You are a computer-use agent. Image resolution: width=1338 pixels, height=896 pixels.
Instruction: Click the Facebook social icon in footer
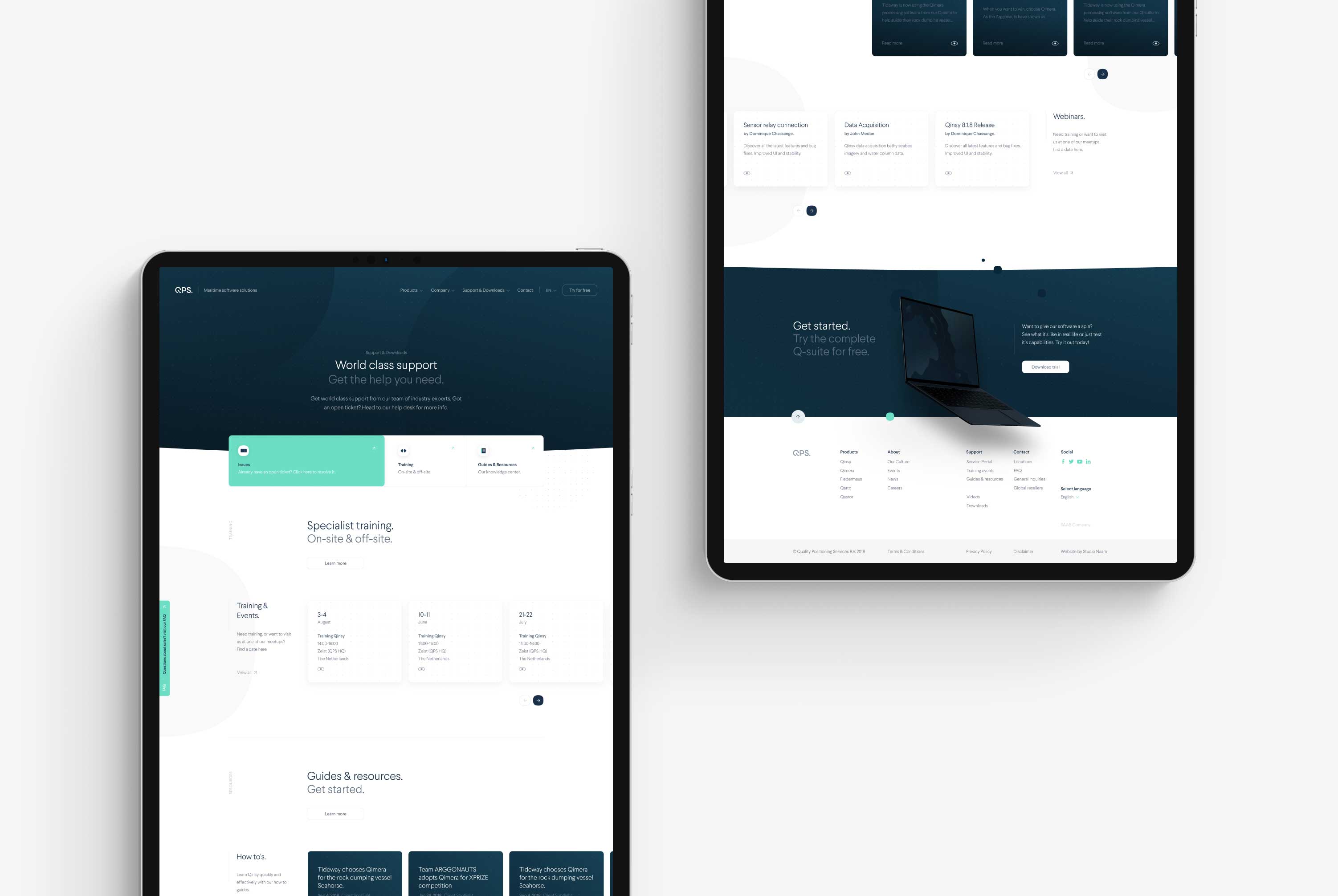click(x=1063, y=461)
